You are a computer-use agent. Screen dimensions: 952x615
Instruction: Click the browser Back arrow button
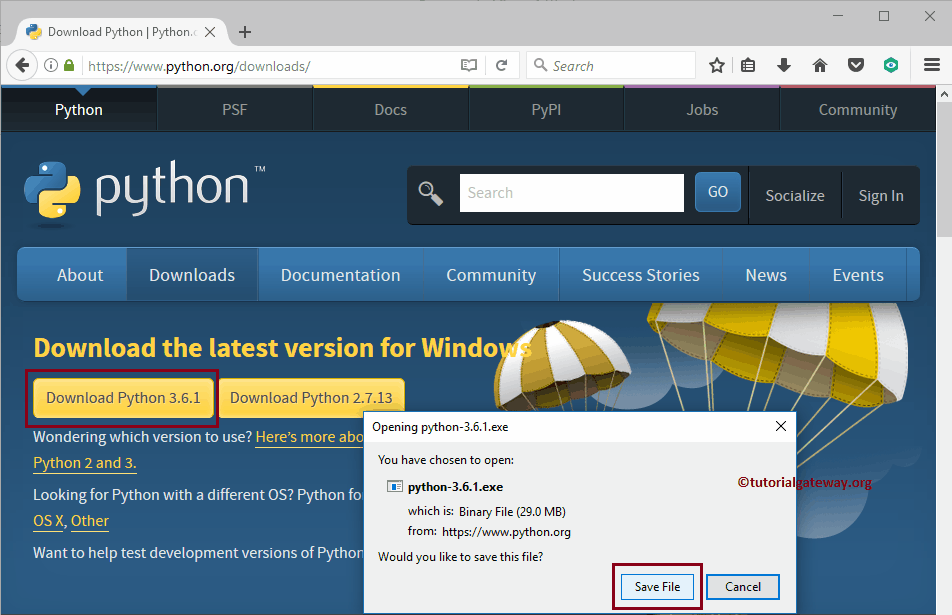pyautogui.click(x=22, y=66)
